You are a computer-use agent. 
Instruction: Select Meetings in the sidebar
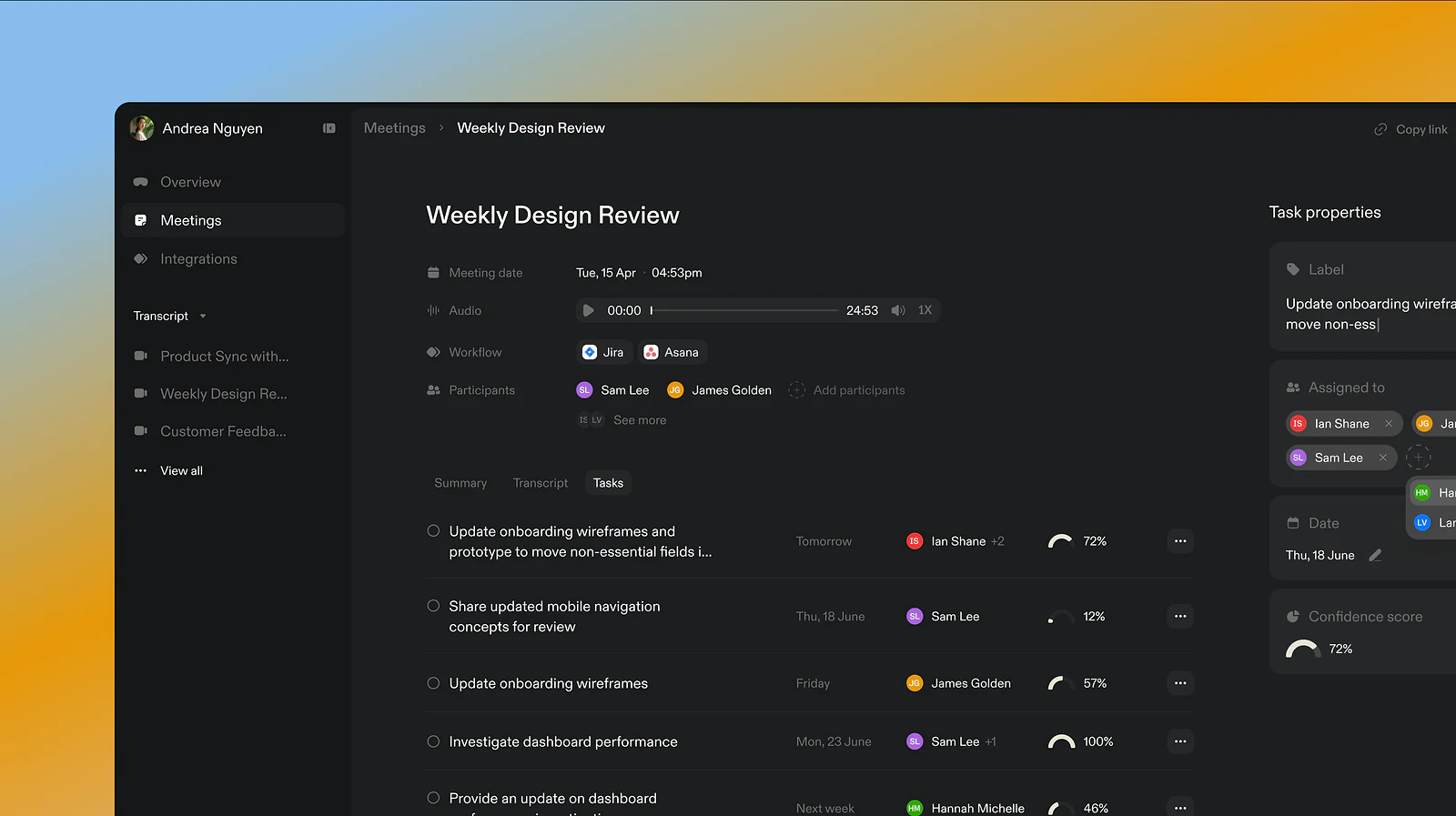click(x=233, y=220)
